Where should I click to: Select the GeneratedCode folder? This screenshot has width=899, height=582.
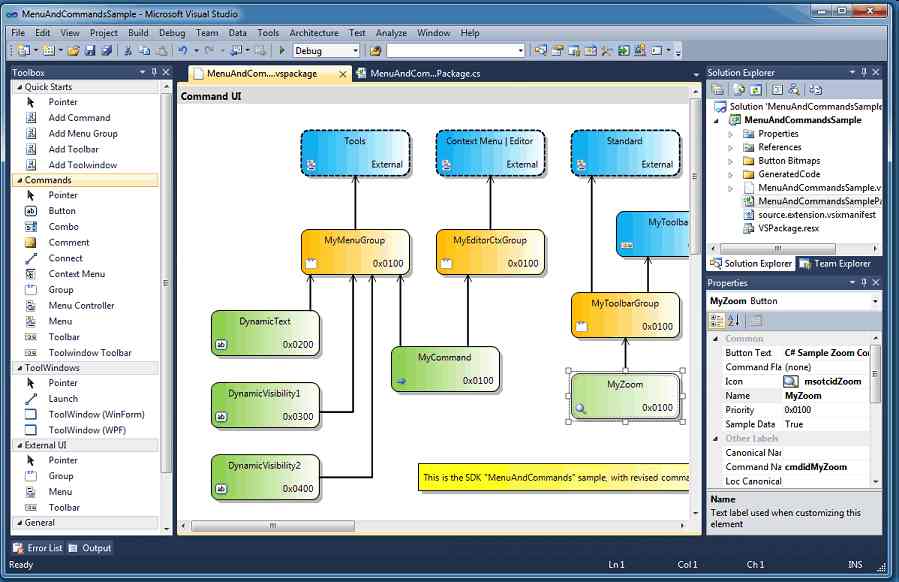click(789, 174)
